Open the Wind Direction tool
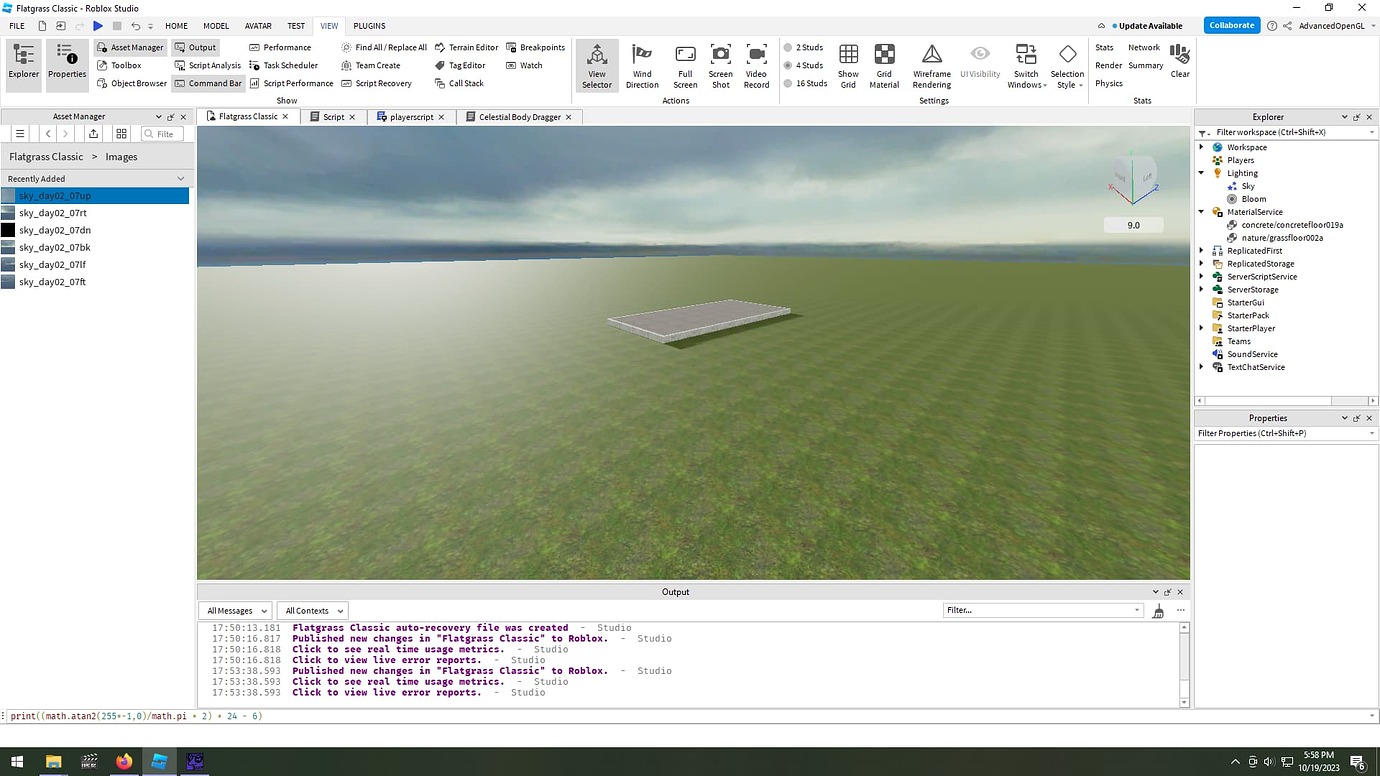This screenshot has width=1380, height=776. pos(642,65)
